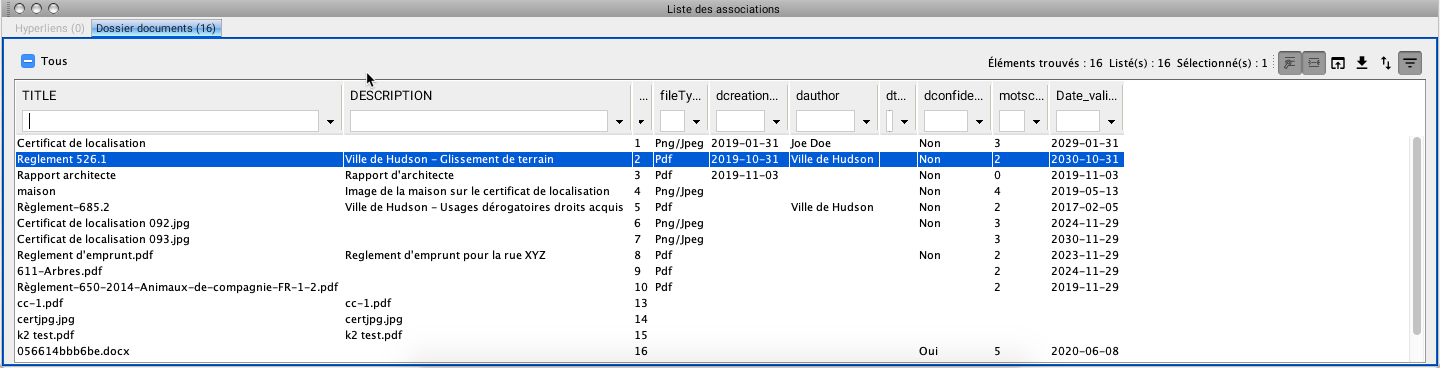Toggle the second column-width toolbar icon
Image resolution: width=1440 pixels, height=368 pixels.
[x=1313, y=62]
